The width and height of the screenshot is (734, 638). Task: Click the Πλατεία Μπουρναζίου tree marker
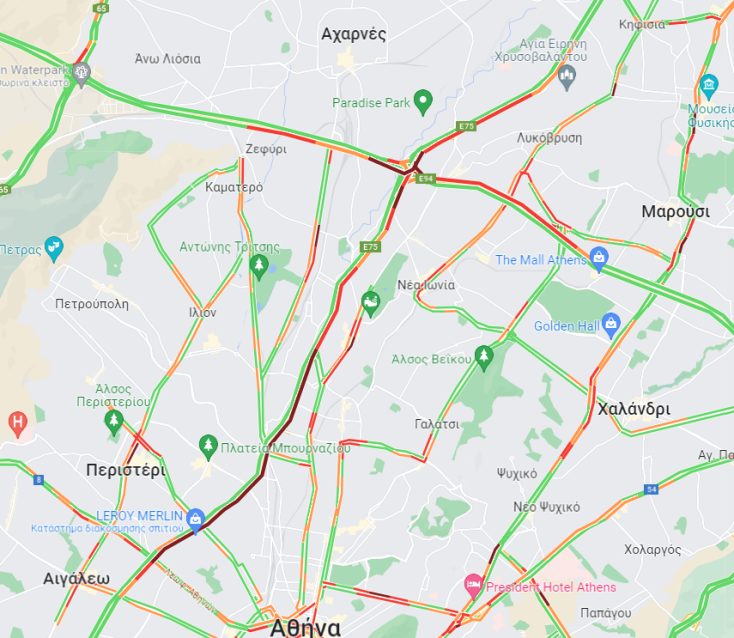[208, 447]
